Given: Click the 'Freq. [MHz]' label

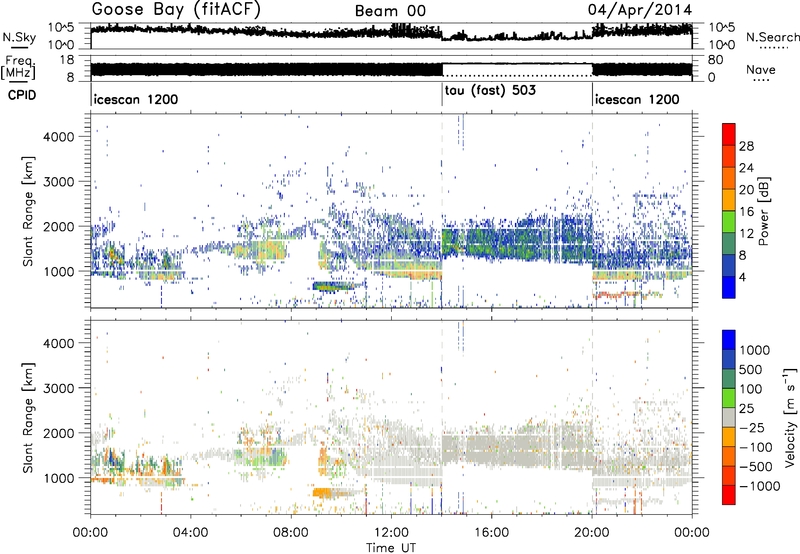Looking at the screenshot, I should pos(18,68).
